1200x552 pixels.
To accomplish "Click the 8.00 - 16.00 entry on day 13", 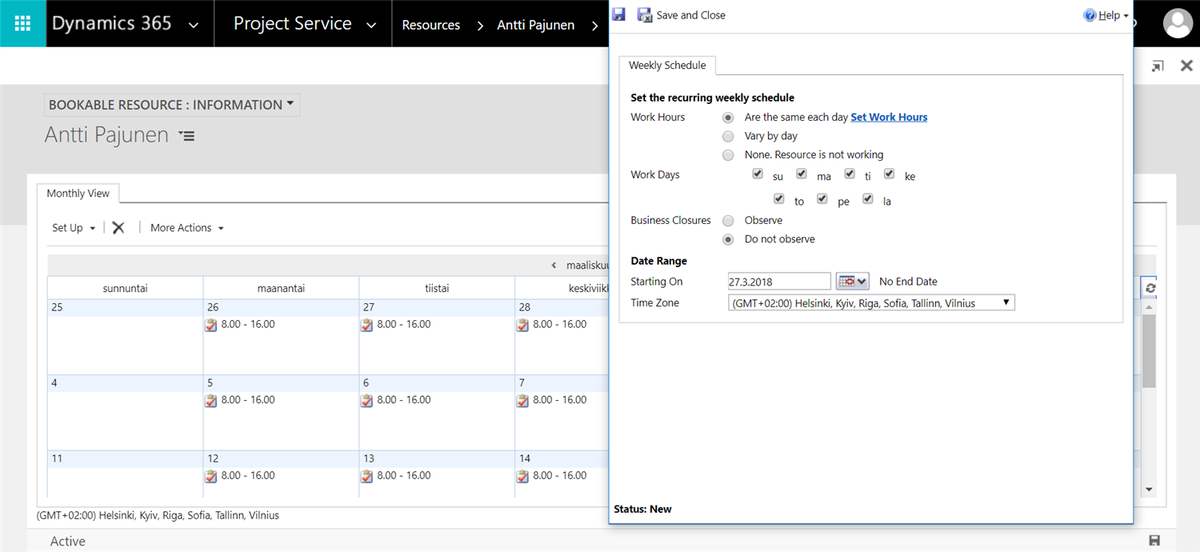I will [404, 476].
